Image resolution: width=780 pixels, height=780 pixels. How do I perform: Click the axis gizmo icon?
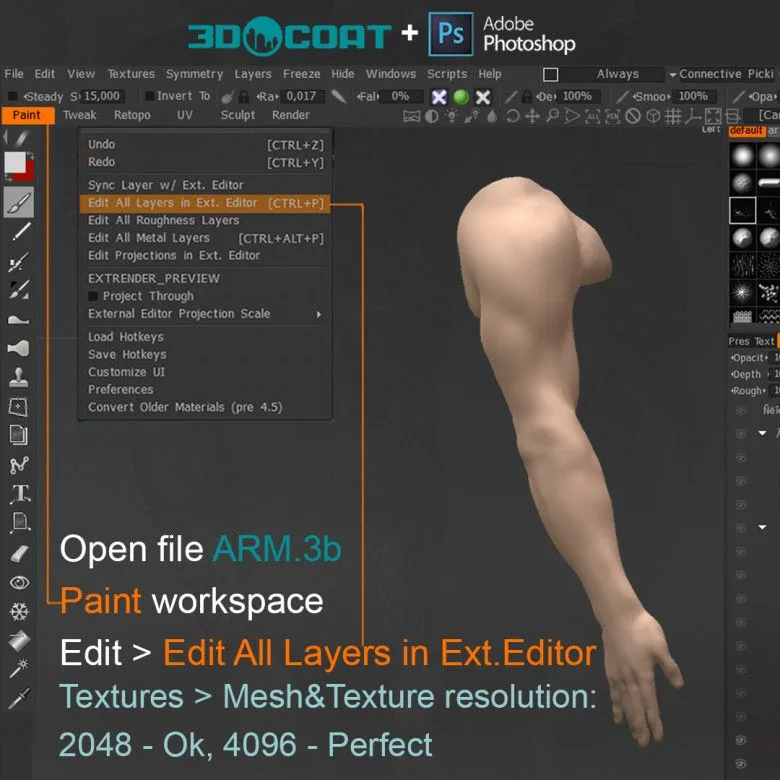click(x=693, y=116)
